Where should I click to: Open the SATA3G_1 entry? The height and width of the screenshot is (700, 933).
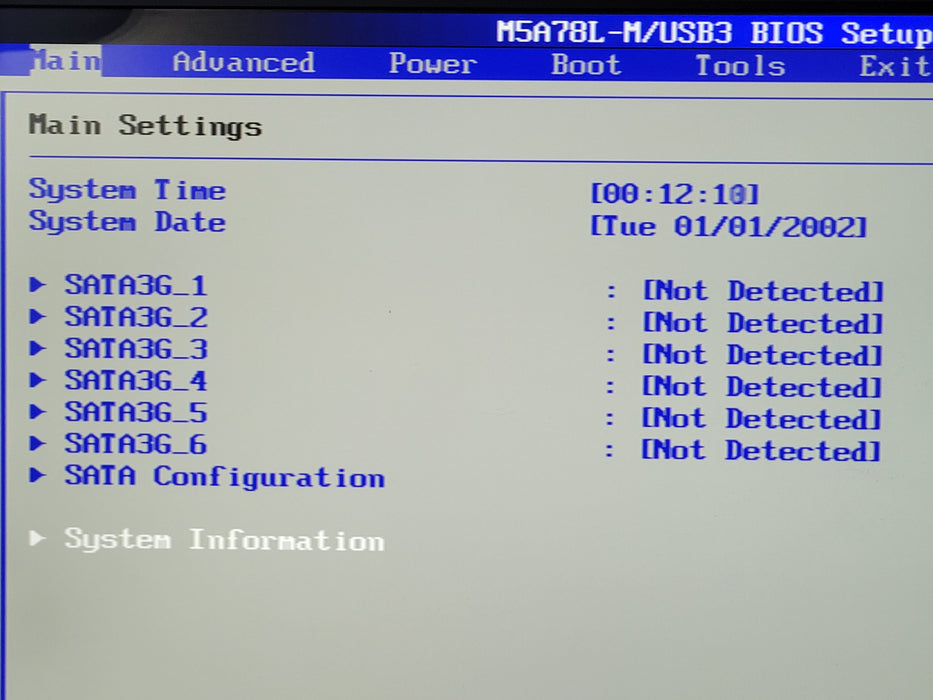click(x=136, y=285)
